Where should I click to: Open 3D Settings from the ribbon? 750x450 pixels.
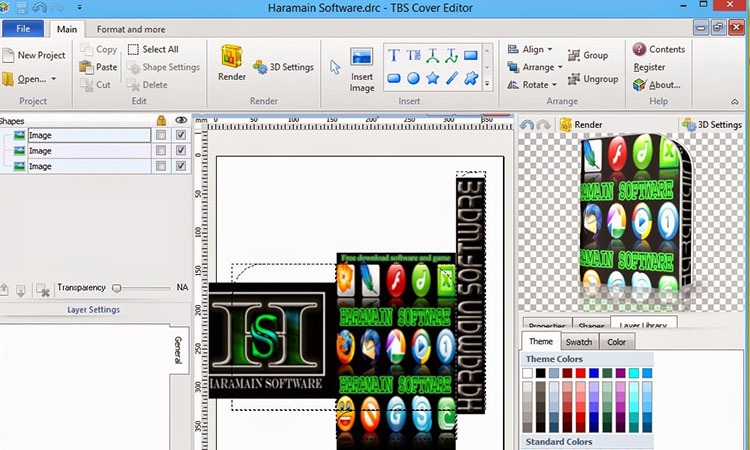point(283,67)
